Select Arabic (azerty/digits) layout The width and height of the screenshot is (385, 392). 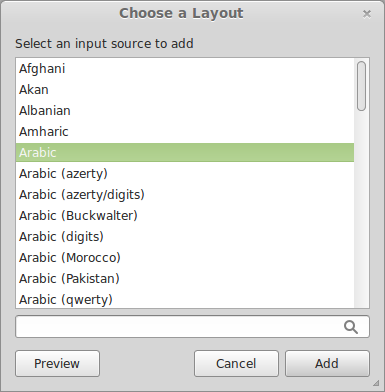[185, 195]
